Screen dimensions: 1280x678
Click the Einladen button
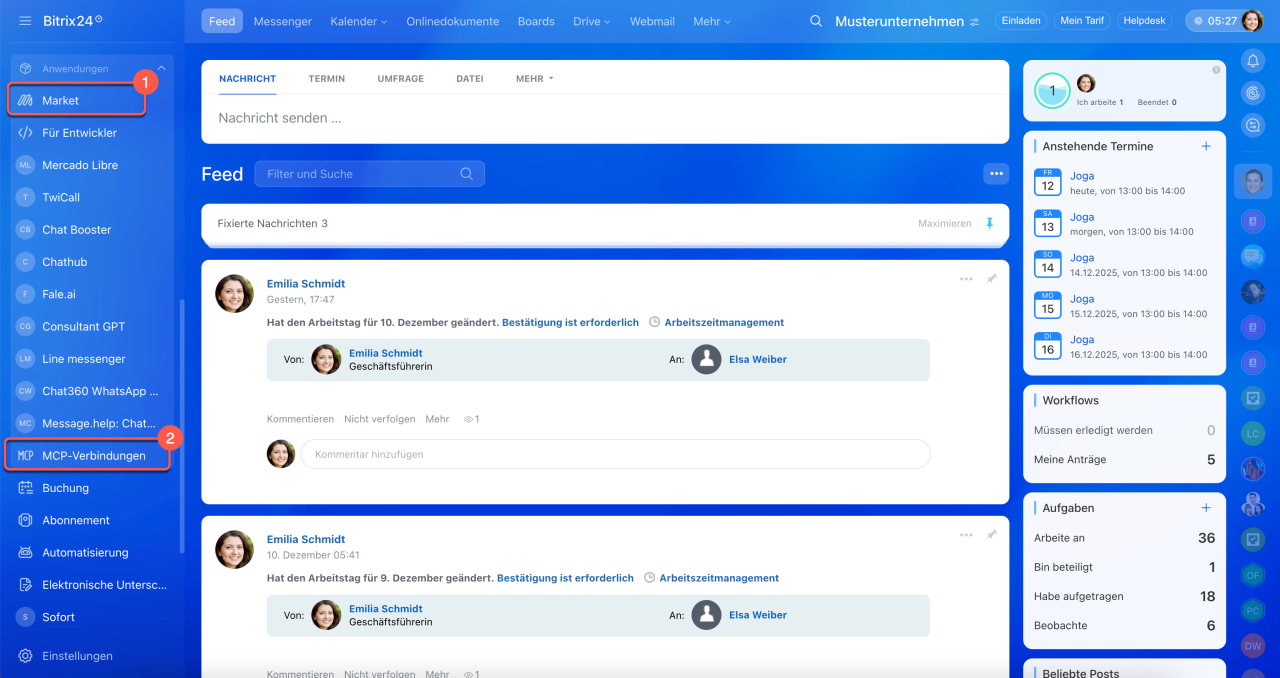[x=1021, y=21]
